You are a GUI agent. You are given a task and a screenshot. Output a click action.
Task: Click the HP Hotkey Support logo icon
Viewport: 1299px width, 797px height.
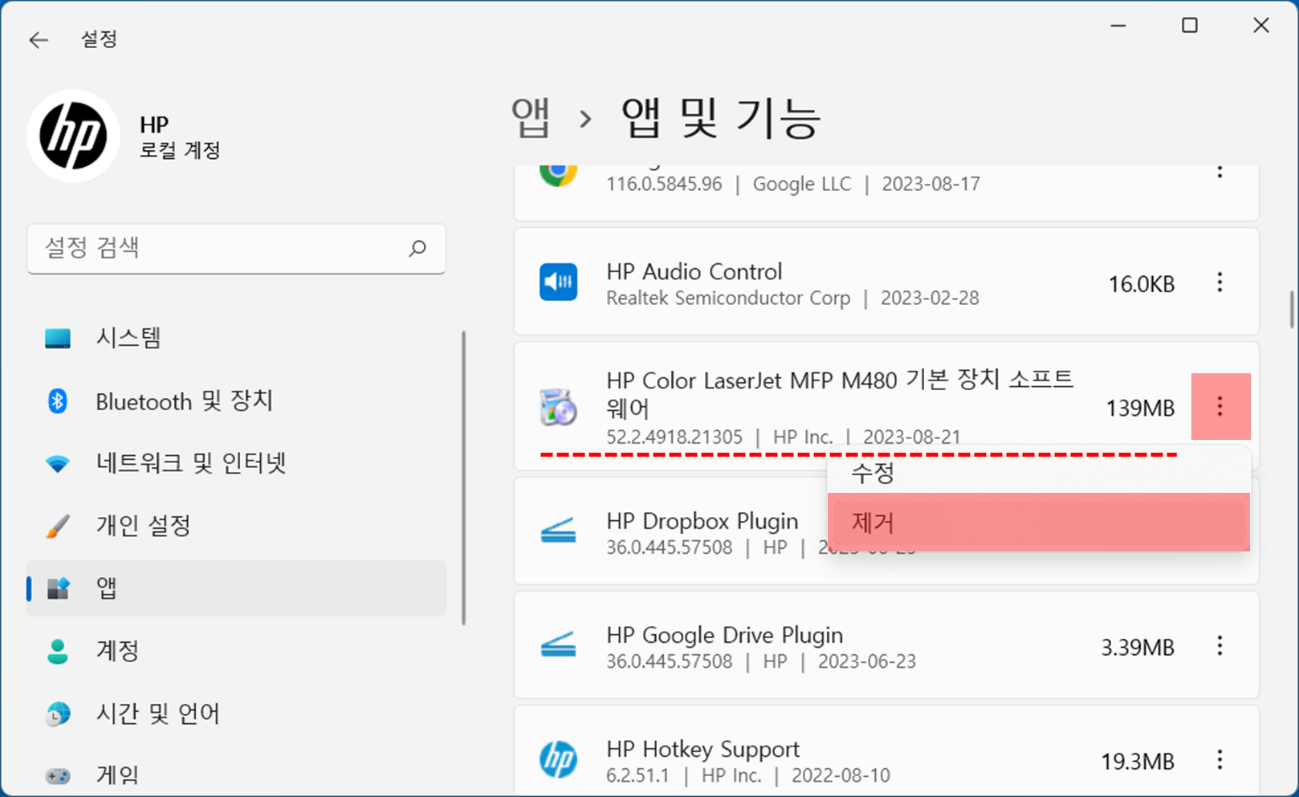pos(558,760)
